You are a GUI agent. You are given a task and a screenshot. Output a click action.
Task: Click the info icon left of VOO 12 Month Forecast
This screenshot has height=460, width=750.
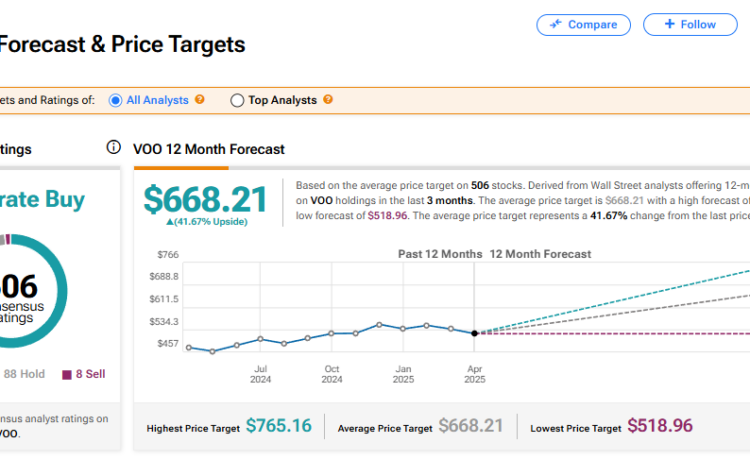coord(114,148)
